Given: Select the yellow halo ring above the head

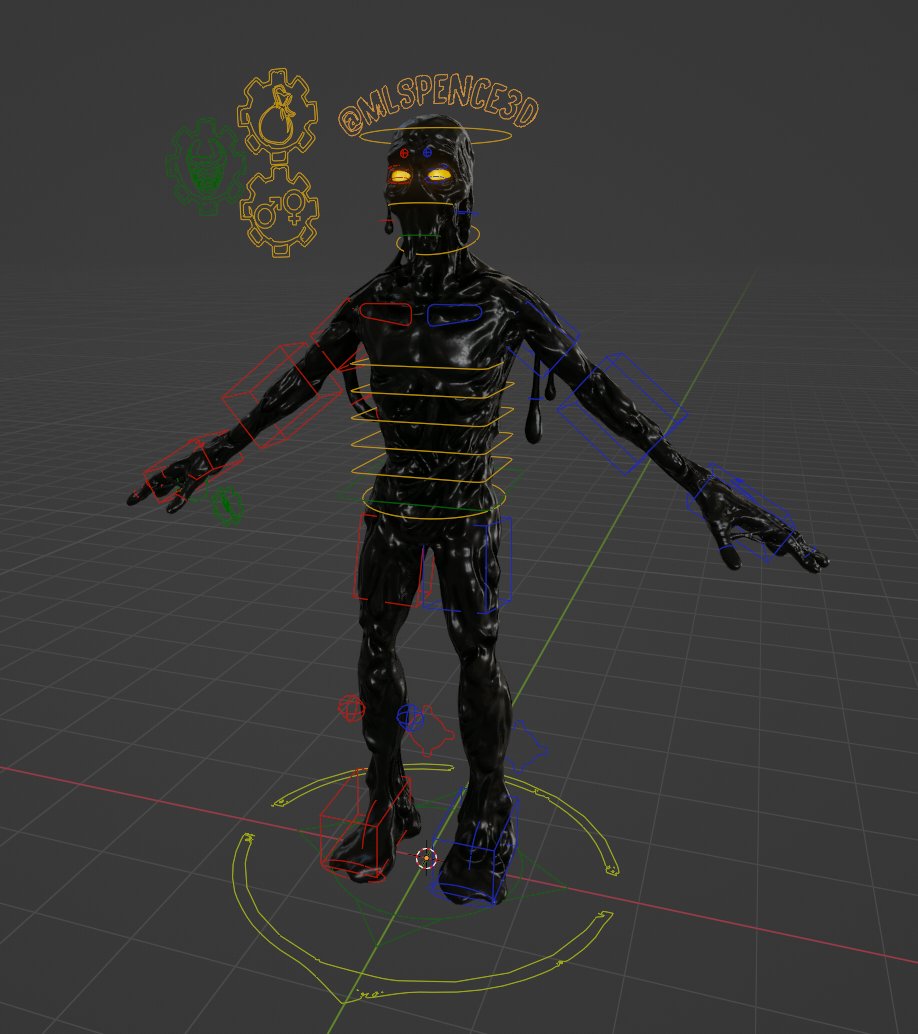Looking at the screenshot, I should 435,137.
